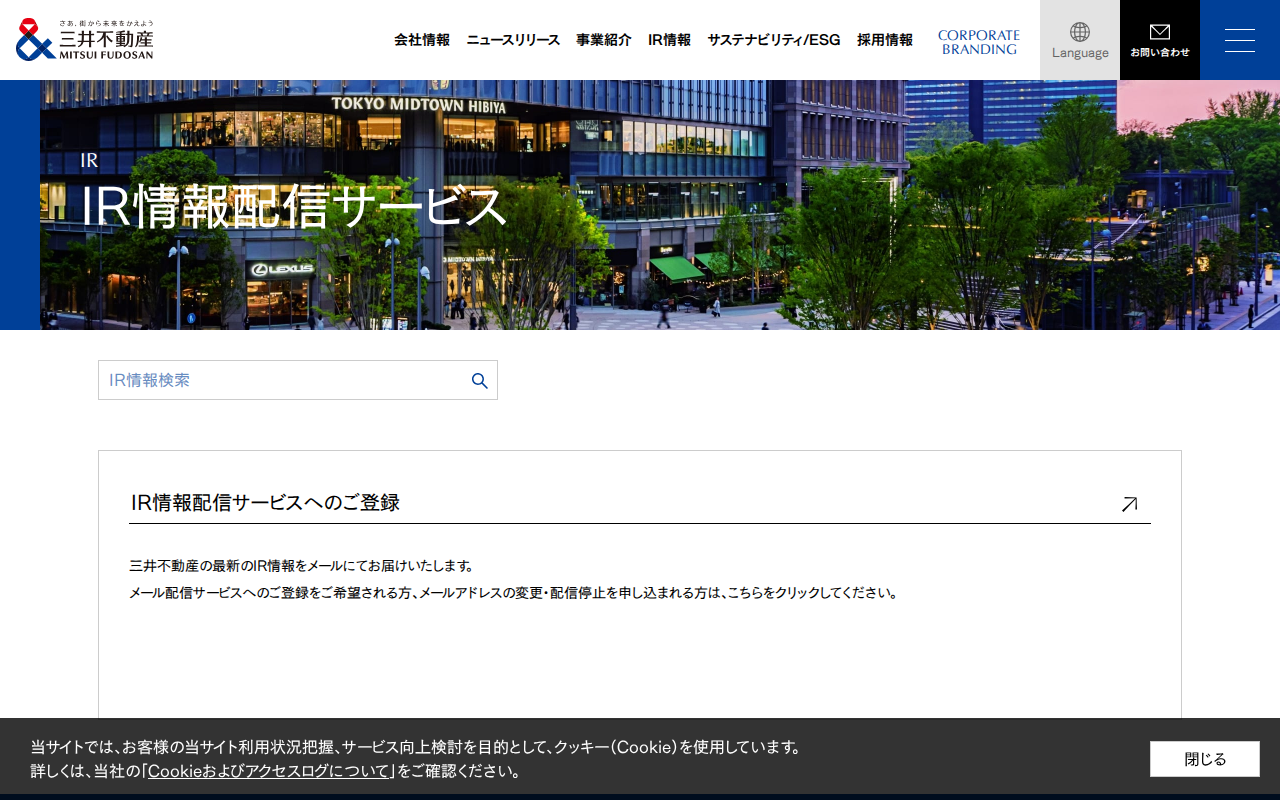Click the magnifier search icon
This screenshot has height=800, width=1280.
480,381
